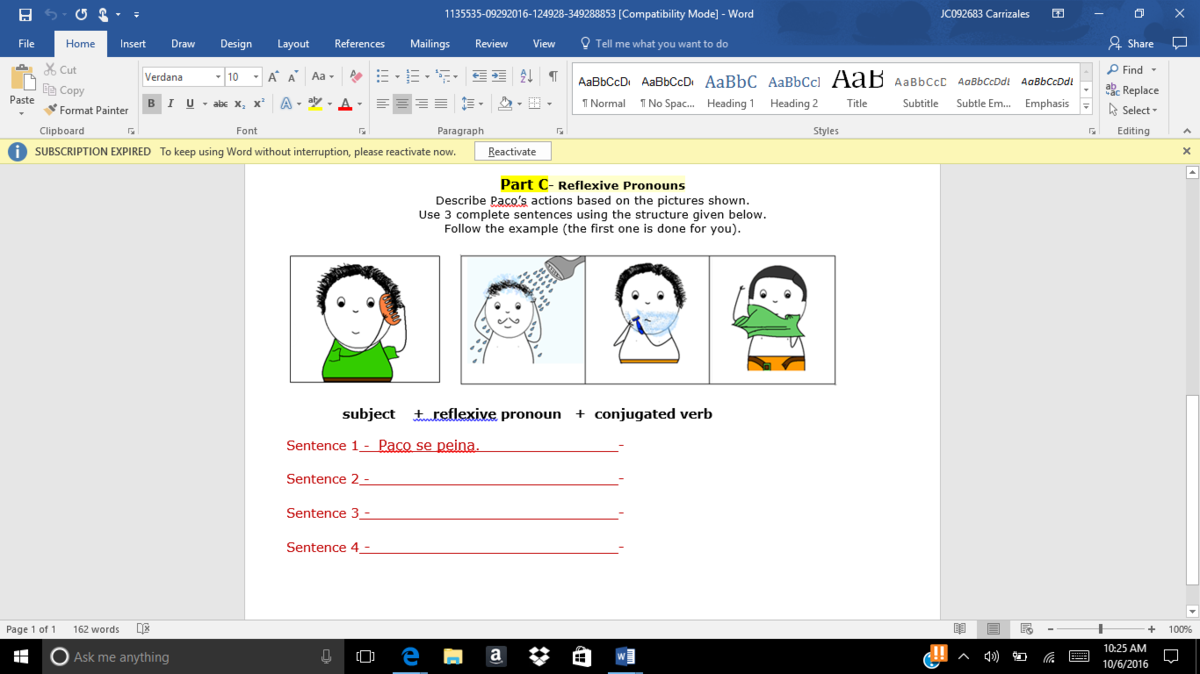Click the Tell me what you want field
1200x674 pixels.
pos(661,44)
